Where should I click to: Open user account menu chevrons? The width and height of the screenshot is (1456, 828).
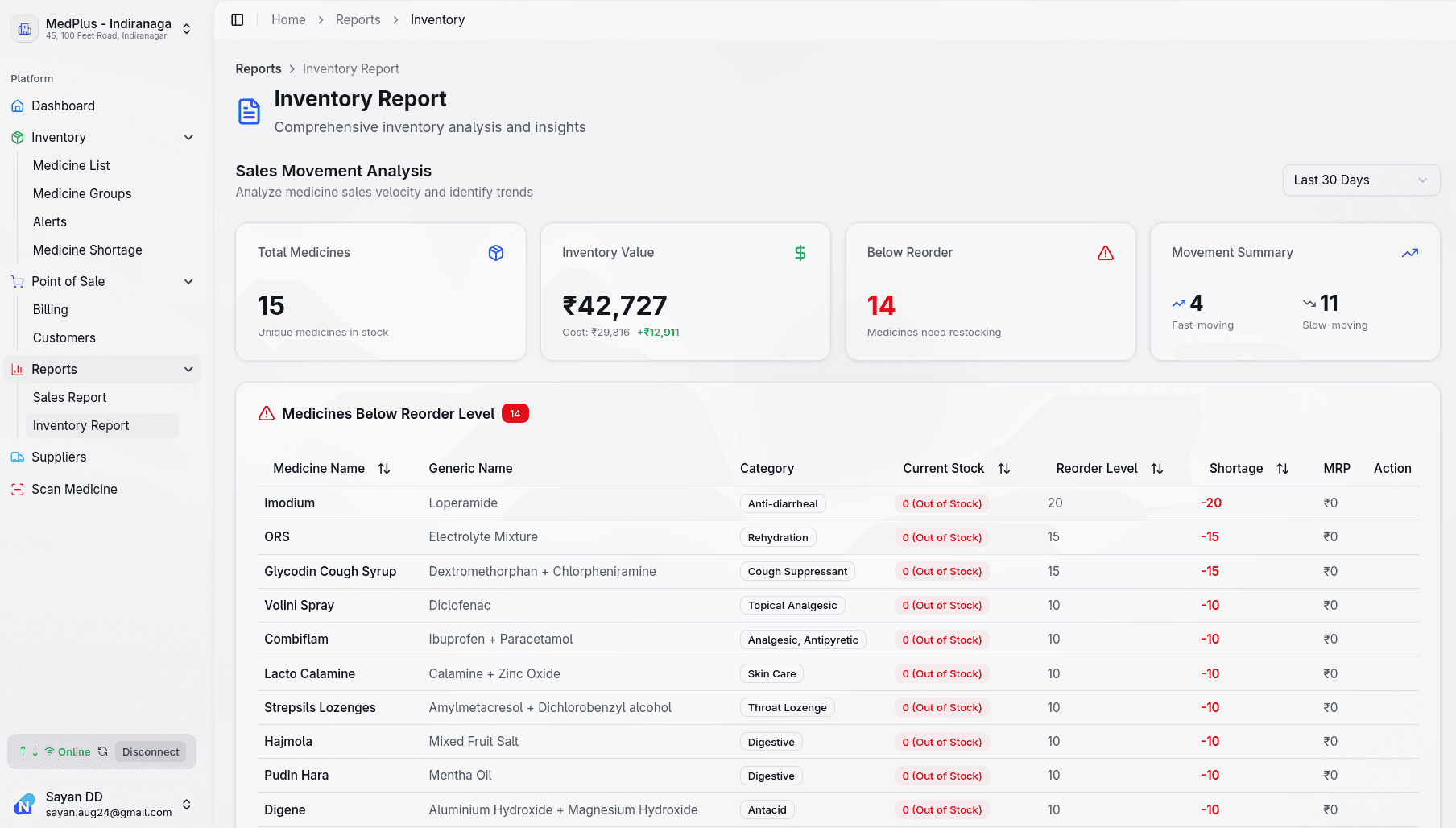(187, 804)
